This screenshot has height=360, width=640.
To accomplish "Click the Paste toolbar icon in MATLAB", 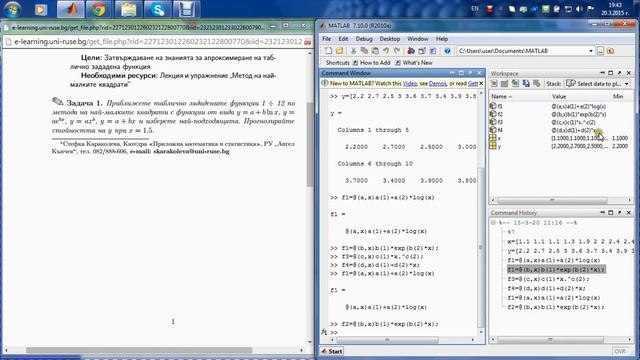I will pos(375,51).
